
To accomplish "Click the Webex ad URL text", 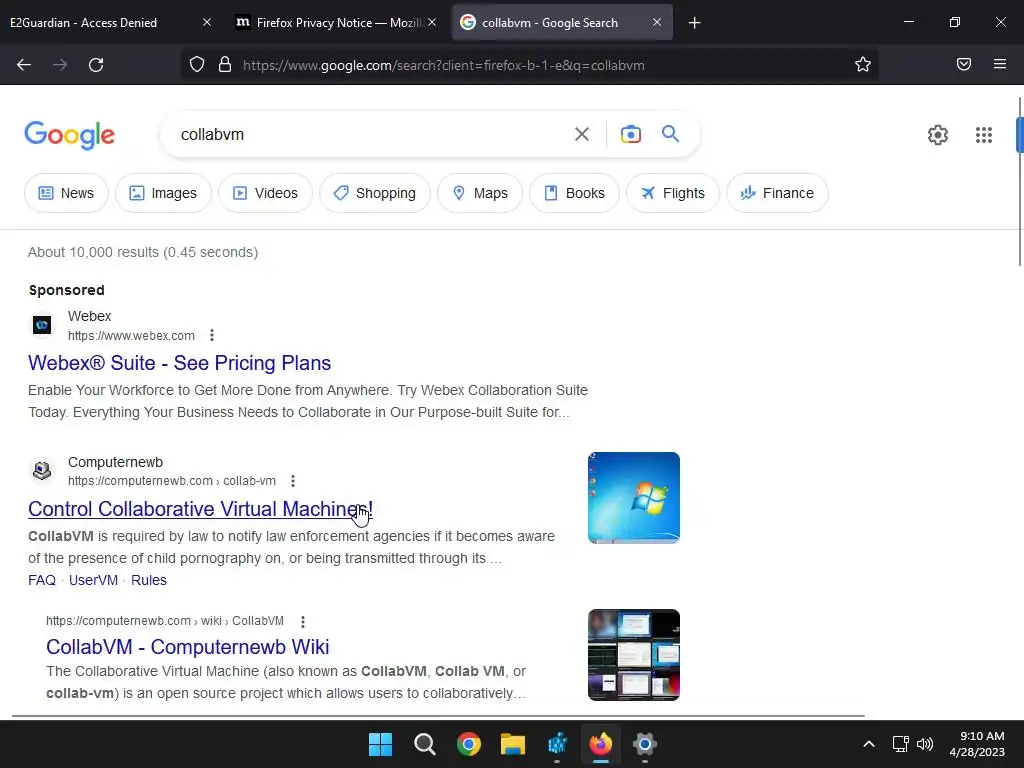I will (x=131, y=336).
